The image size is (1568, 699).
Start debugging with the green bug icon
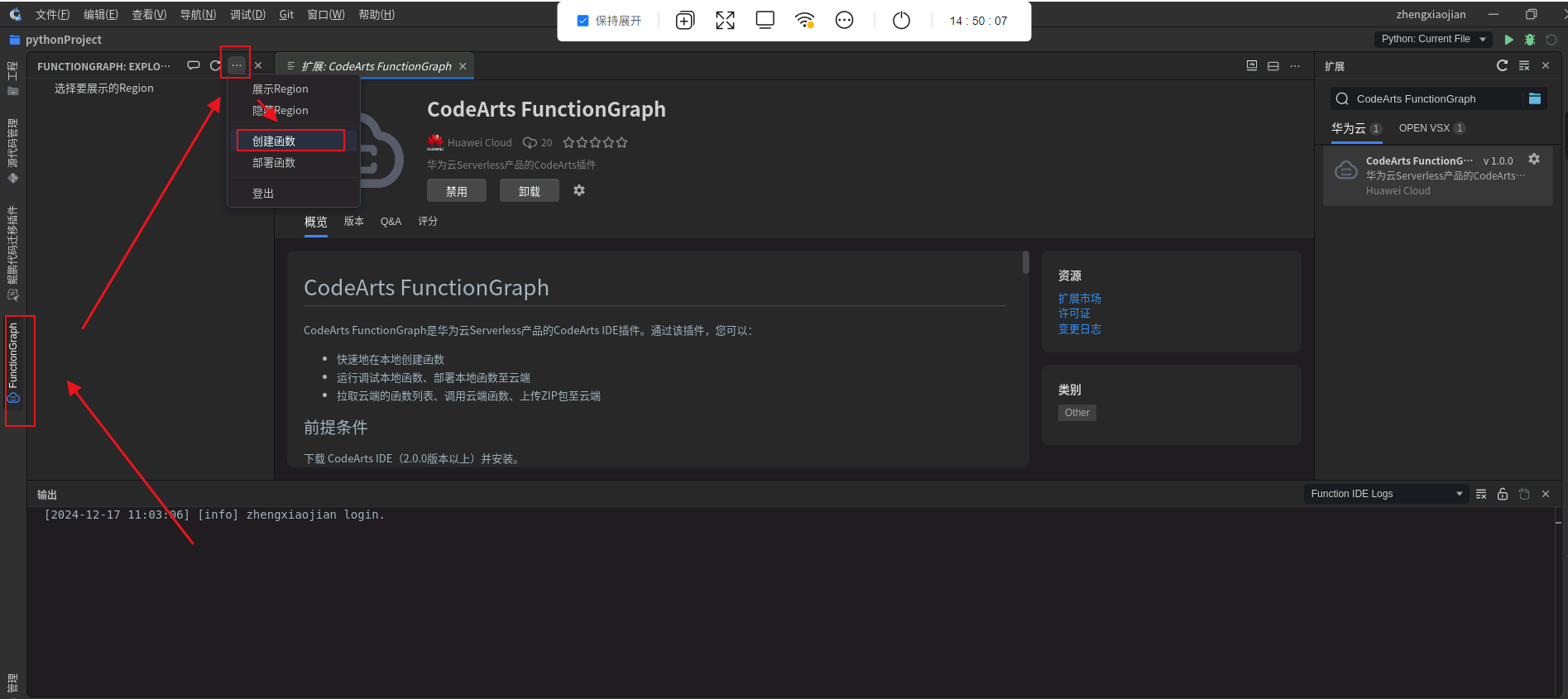(x=1530, y=39)
